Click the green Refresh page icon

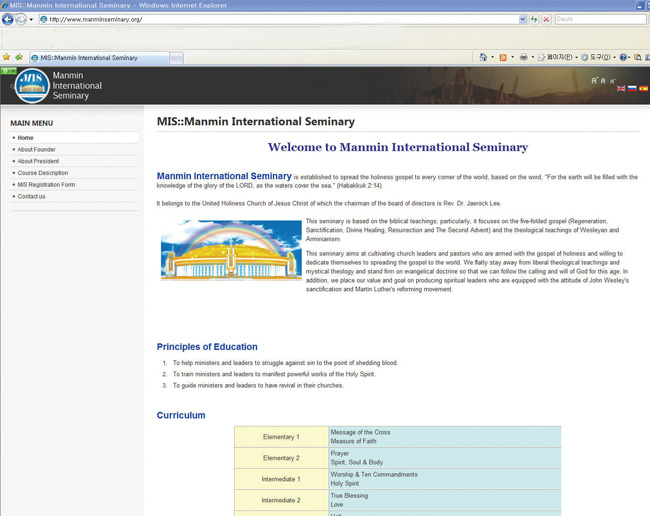pyautogui.click(x=534, y=19)
